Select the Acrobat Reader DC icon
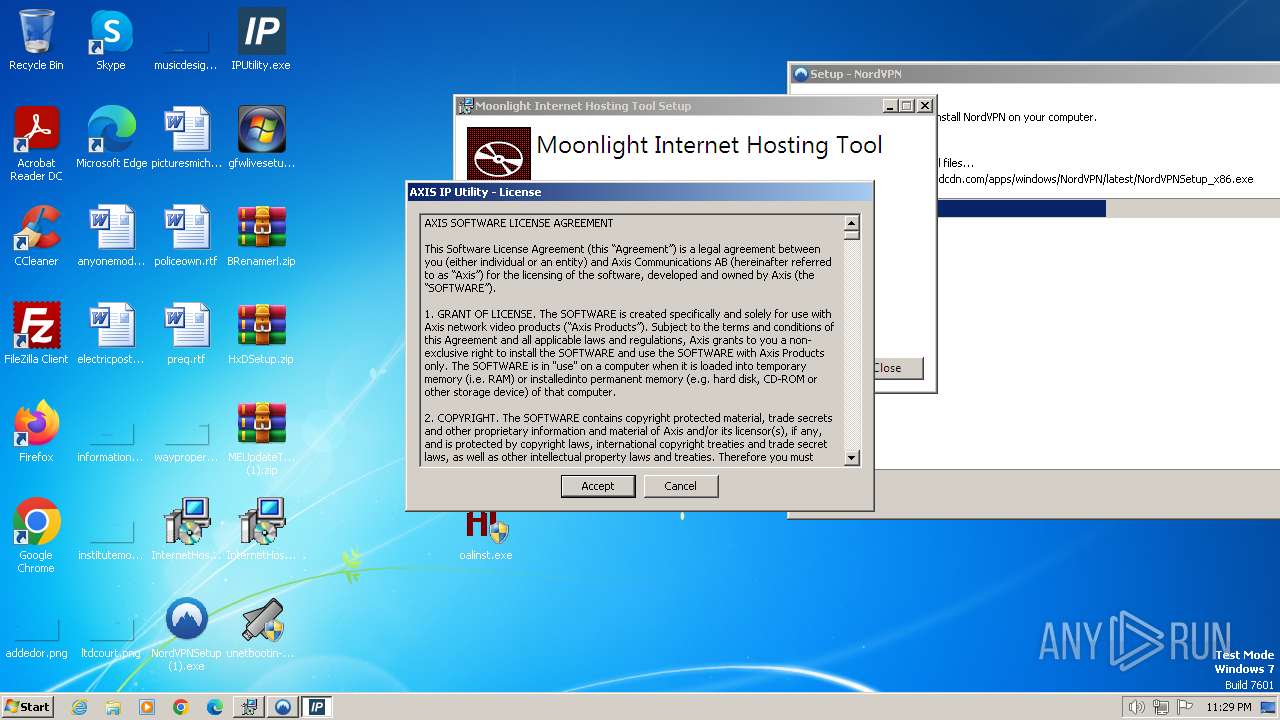The height and width of the screenshot is (720, 1280). (x=36, y=144)
